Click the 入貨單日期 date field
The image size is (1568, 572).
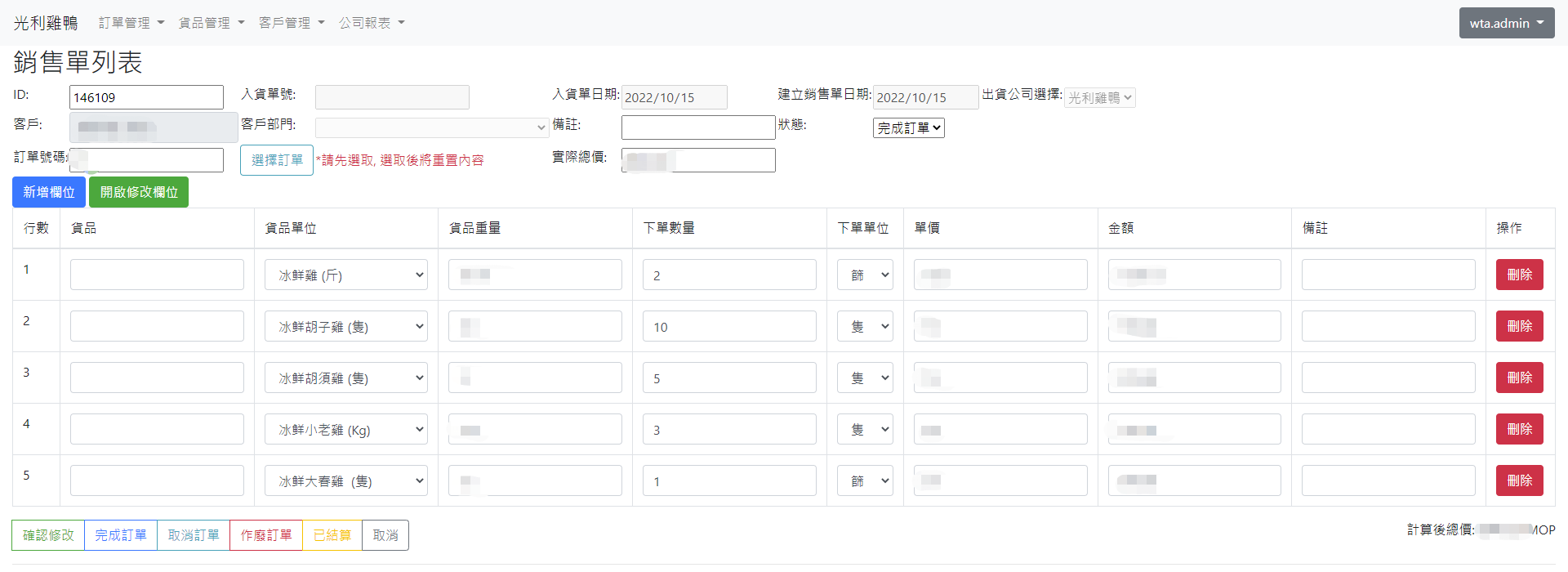pos(675,97)
